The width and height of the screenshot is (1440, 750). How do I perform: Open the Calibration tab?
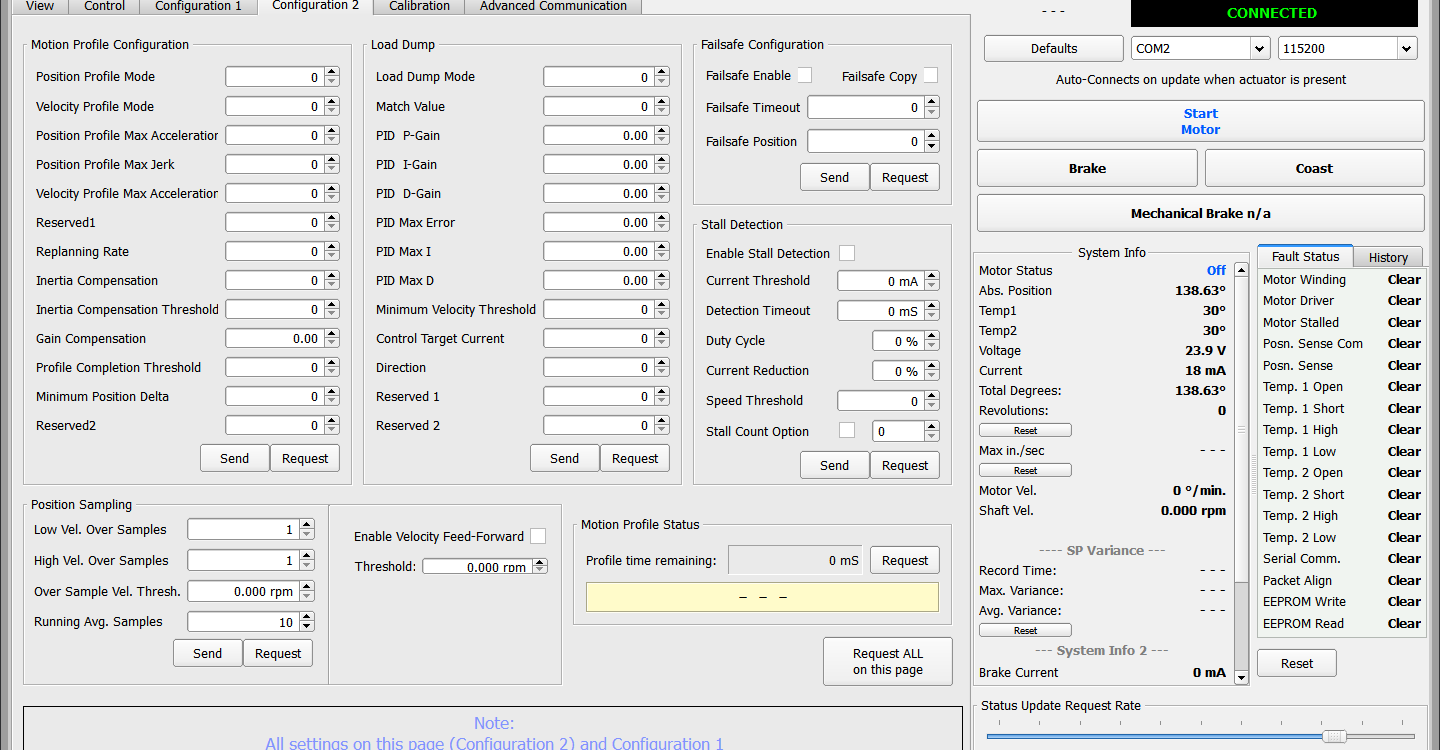click(x=419, y=6)
